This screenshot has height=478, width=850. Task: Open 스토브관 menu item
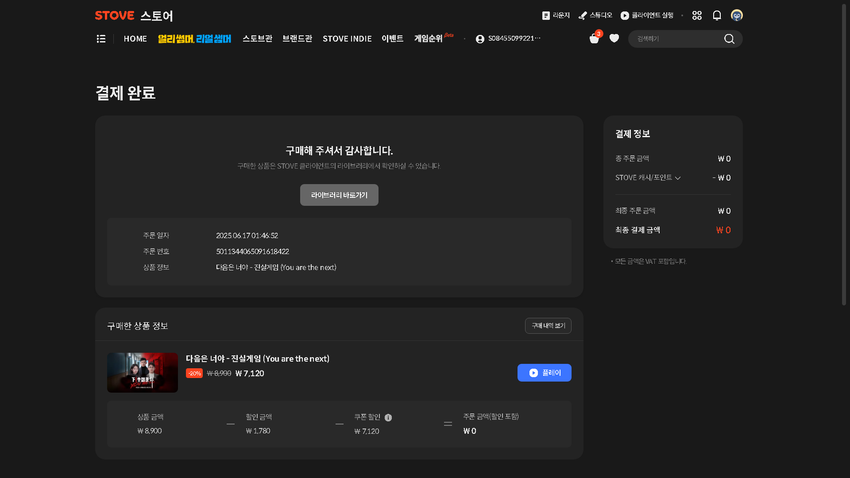(257, 38)
